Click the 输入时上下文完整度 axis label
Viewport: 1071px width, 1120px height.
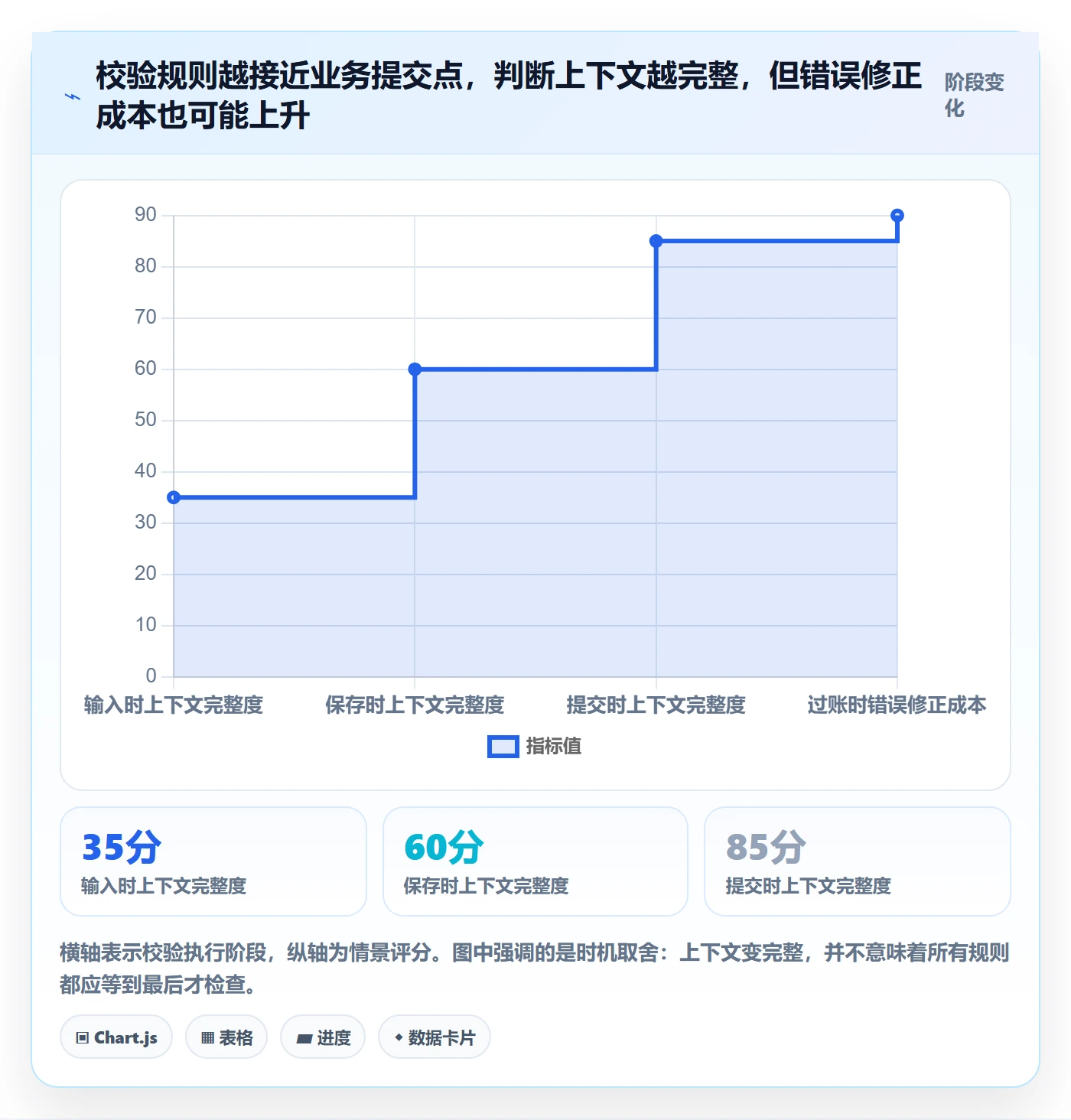(174, 705)
